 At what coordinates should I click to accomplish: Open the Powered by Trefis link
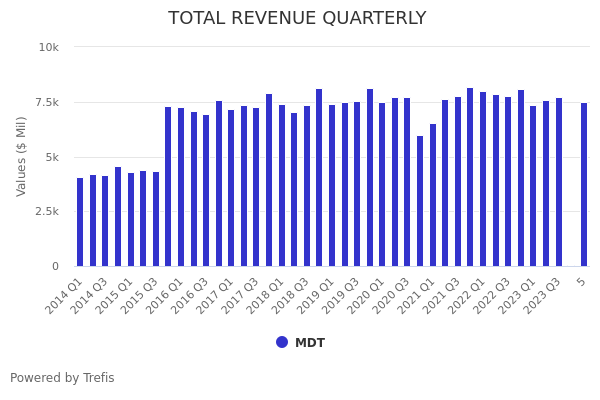coord(62,378)
